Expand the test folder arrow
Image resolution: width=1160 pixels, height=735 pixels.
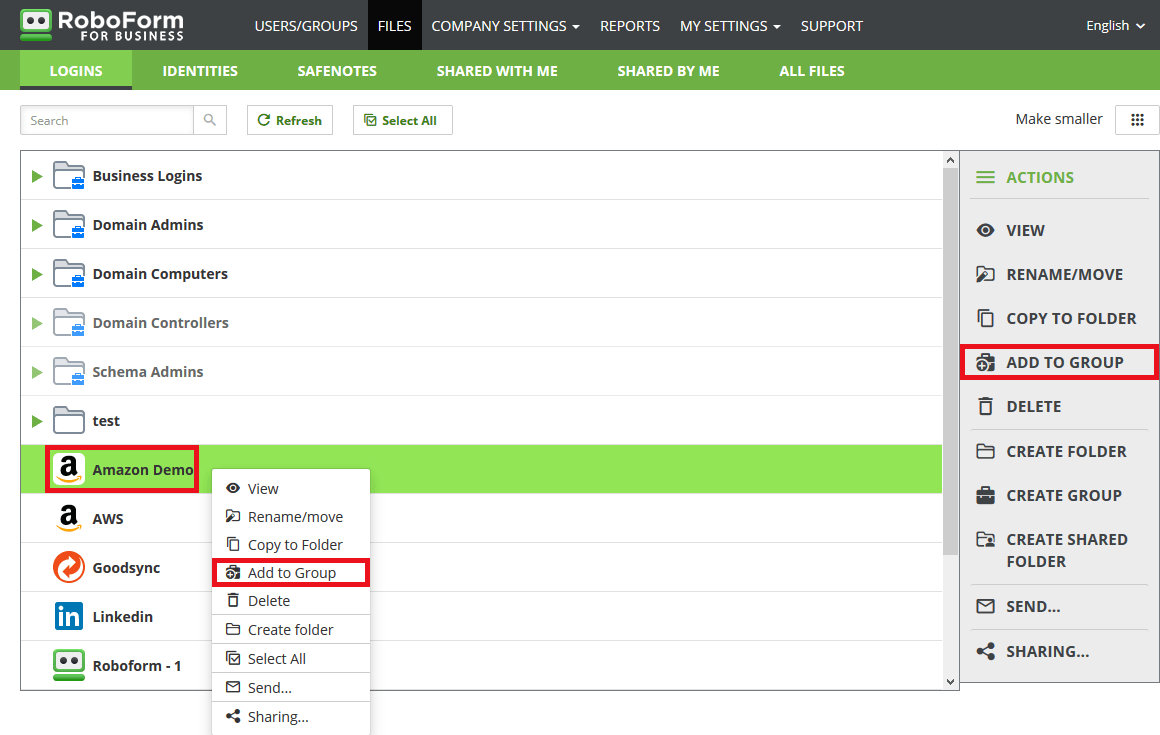pyautogui.click(x=37, y=421)
